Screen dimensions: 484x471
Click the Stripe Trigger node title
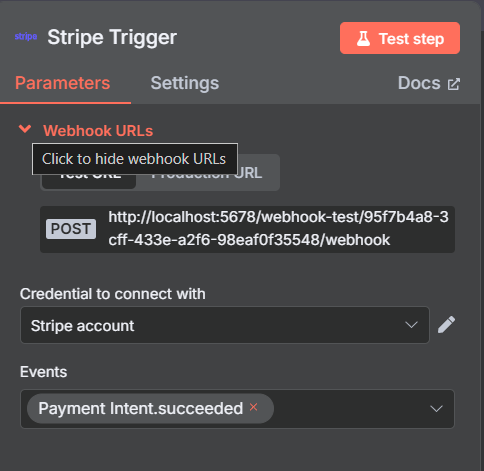point(112,37)
